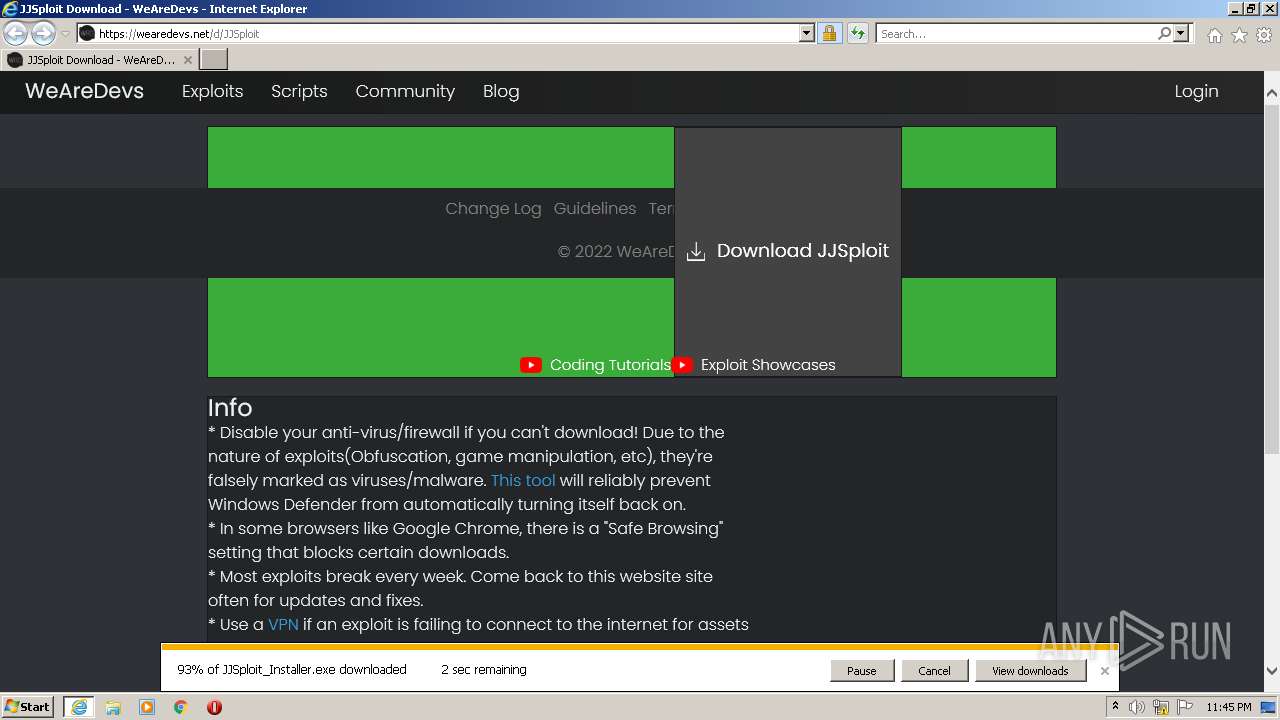Click the 11:45 PM taskbar clock
Viewport: 1280px width, 720px height.
1229,707
